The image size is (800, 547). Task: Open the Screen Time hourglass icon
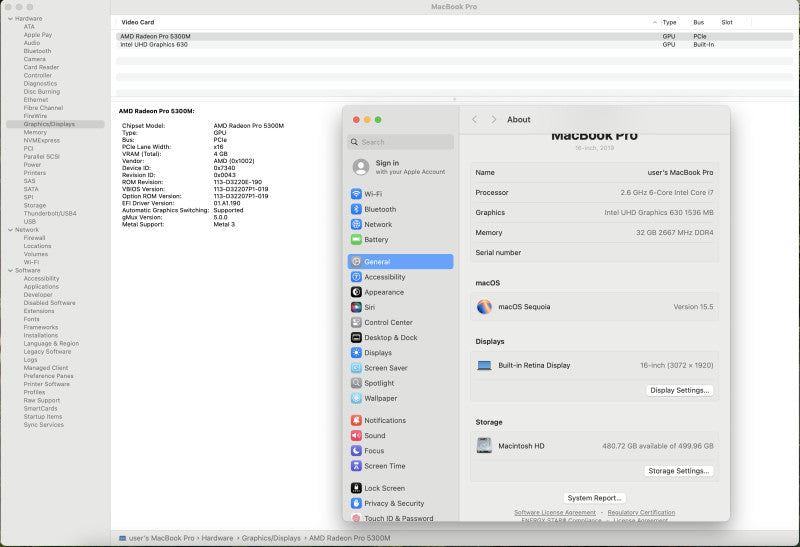[356, 466]
